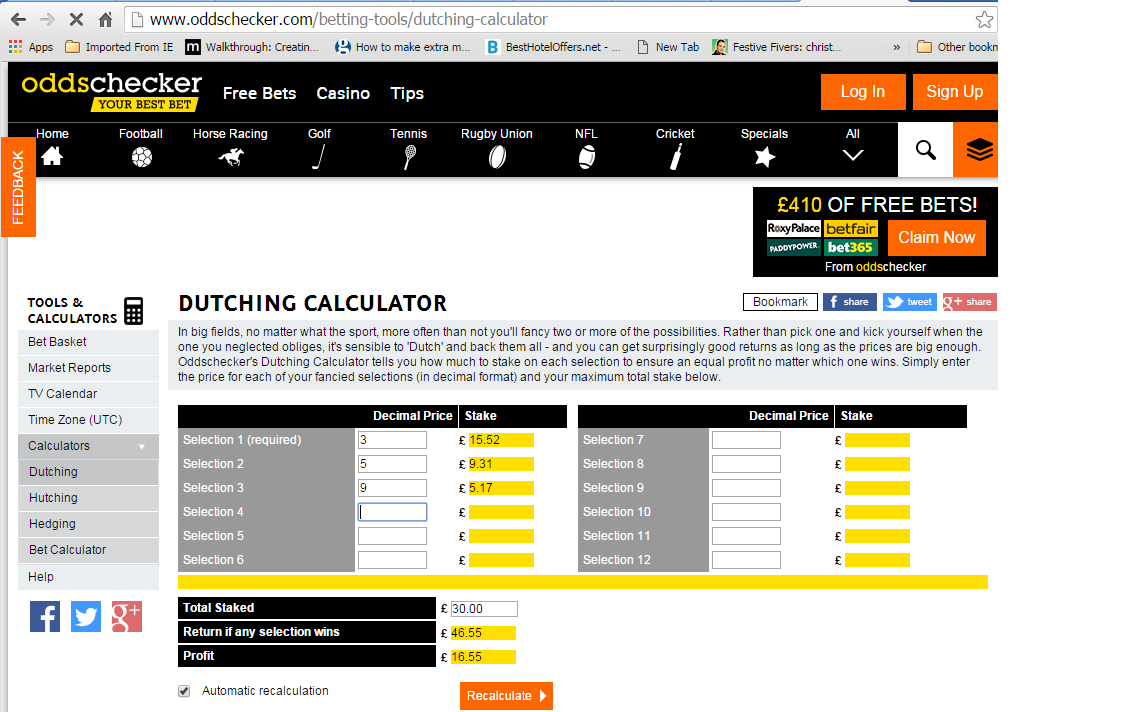This screenshot has height=712, width=1135.
Task: Open Football ball icon
Action: (x=142, y=156)
